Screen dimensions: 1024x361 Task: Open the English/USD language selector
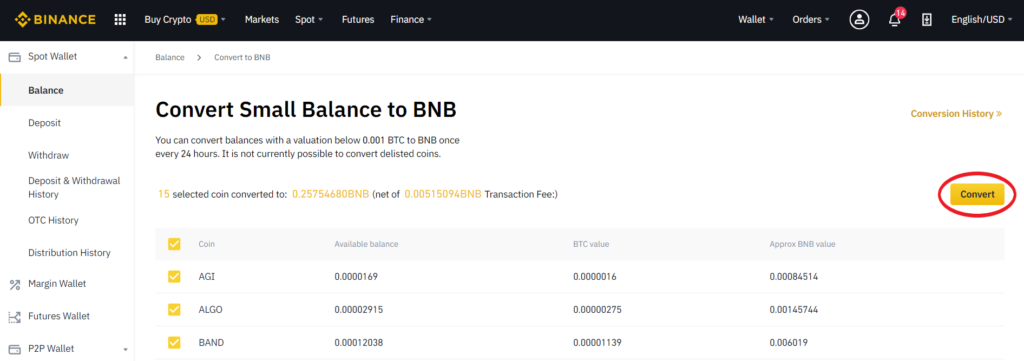[x=982, y=20]
